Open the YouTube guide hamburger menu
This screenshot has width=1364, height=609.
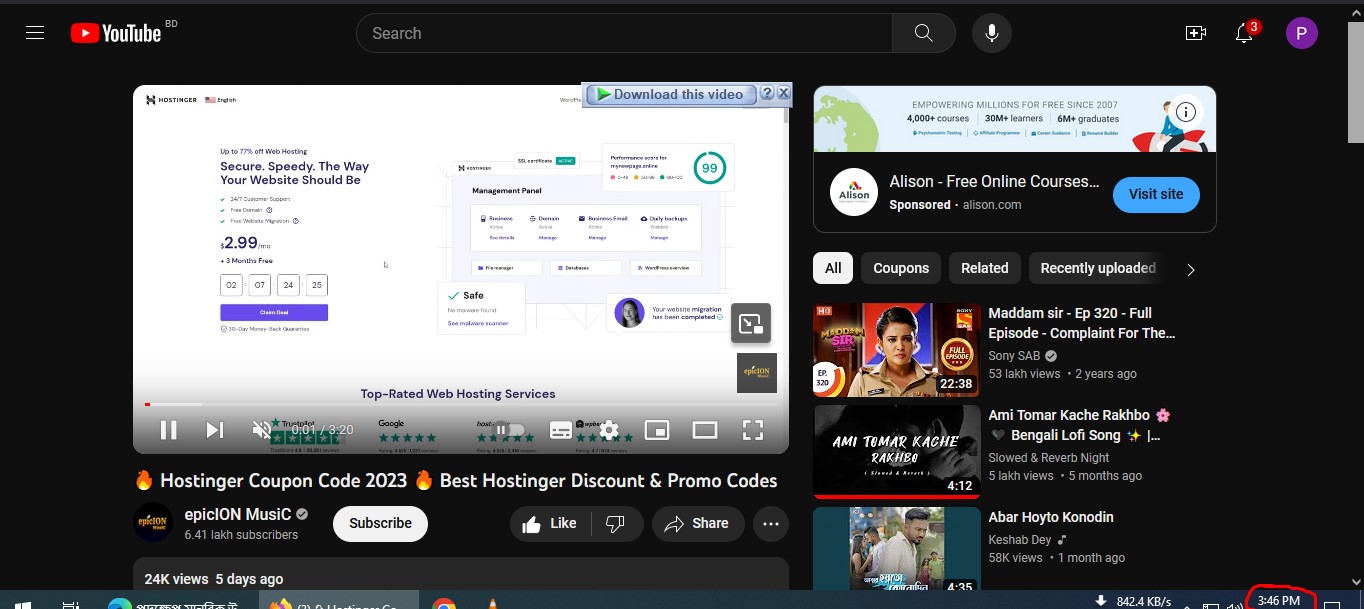point(35,33)
